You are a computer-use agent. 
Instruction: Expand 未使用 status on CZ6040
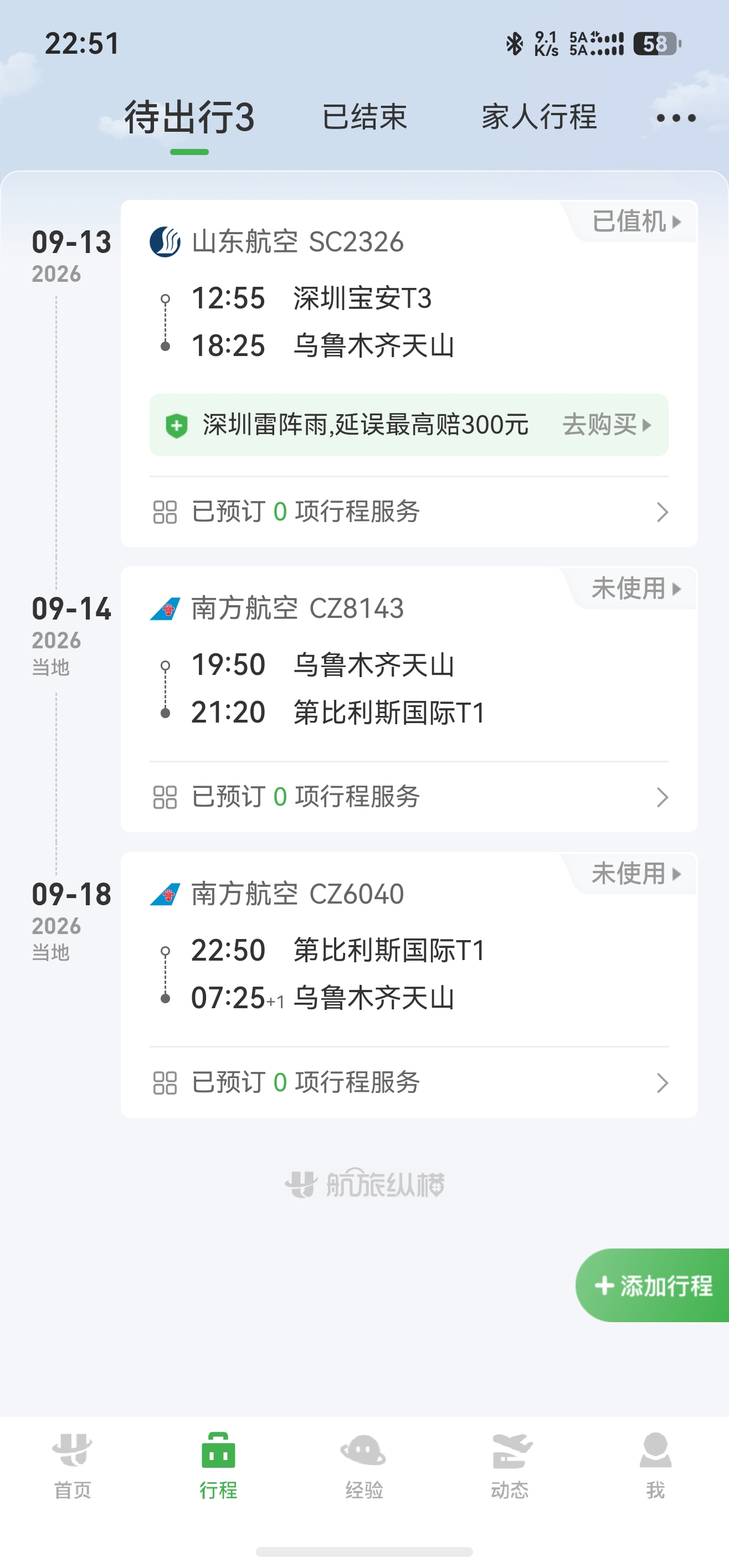pyautogui.click(x=636, y=874)
